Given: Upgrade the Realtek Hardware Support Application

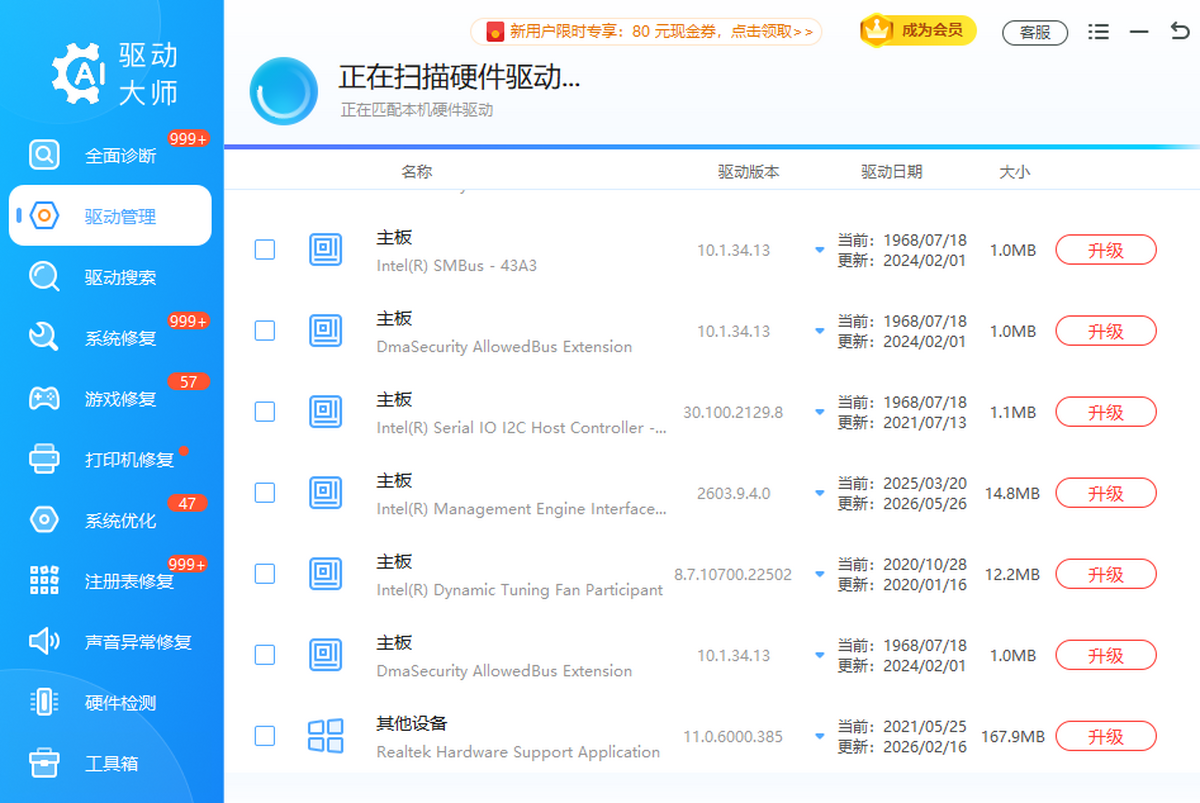Looking at the screenshot, I should pos(1106,736).
